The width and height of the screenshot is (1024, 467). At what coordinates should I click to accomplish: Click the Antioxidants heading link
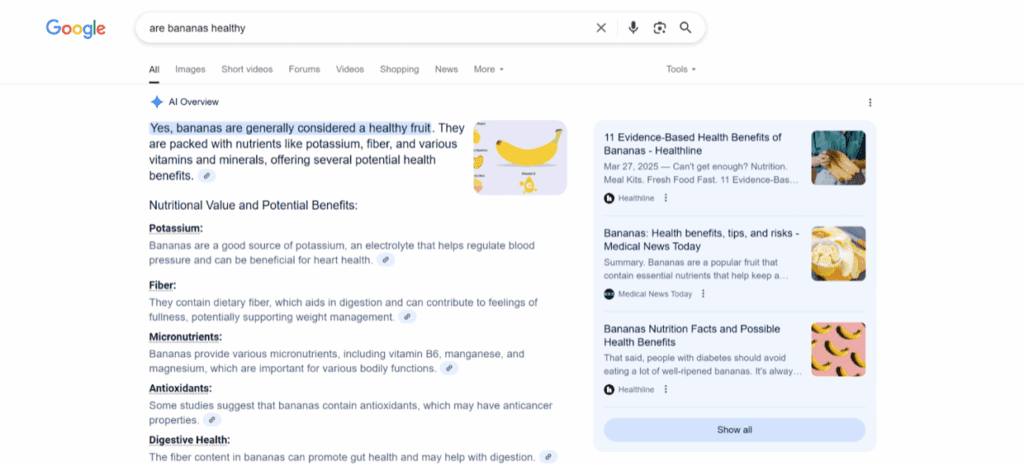181,389
